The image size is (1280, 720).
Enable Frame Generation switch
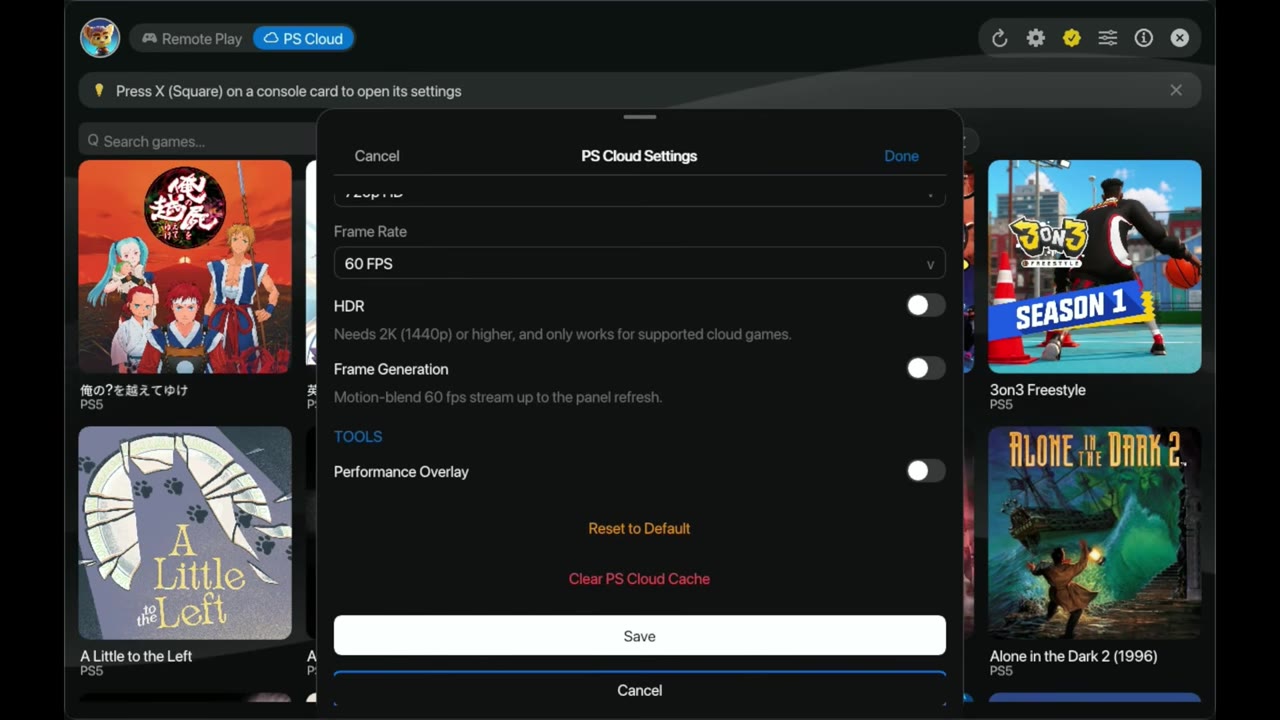(x=925, y=369)
